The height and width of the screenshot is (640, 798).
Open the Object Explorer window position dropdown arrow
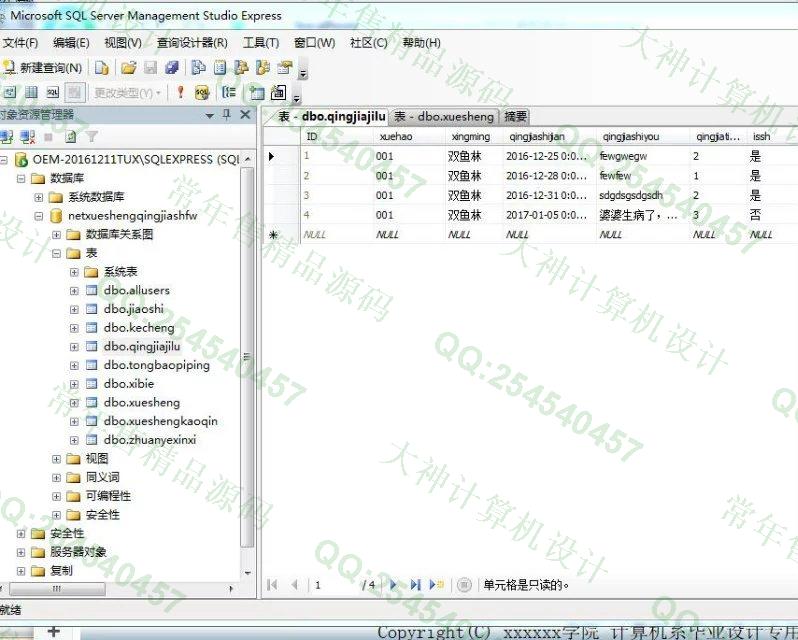[x=209, y=115]
